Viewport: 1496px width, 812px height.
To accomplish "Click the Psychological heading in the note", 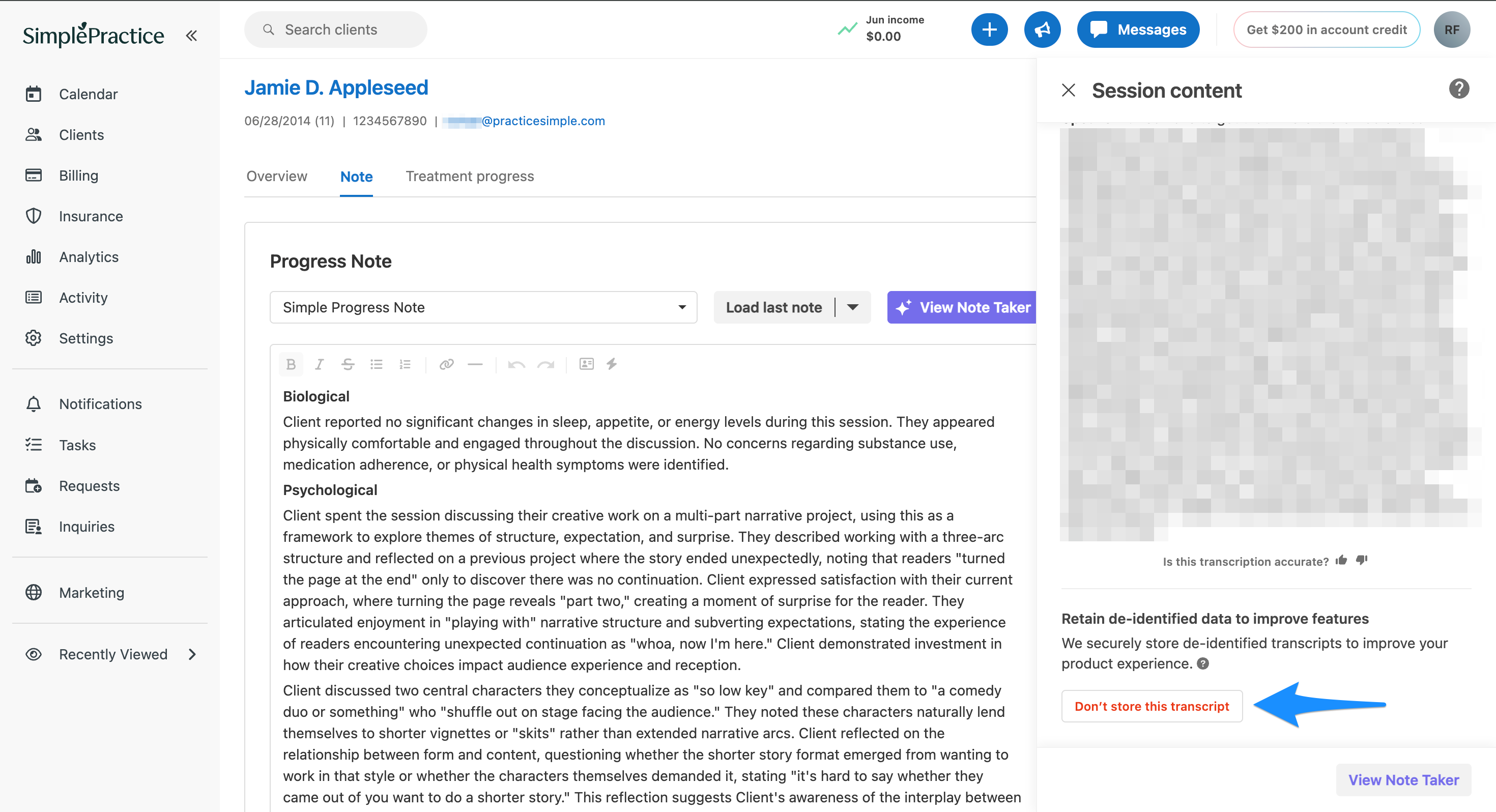I will coord(330,490).
